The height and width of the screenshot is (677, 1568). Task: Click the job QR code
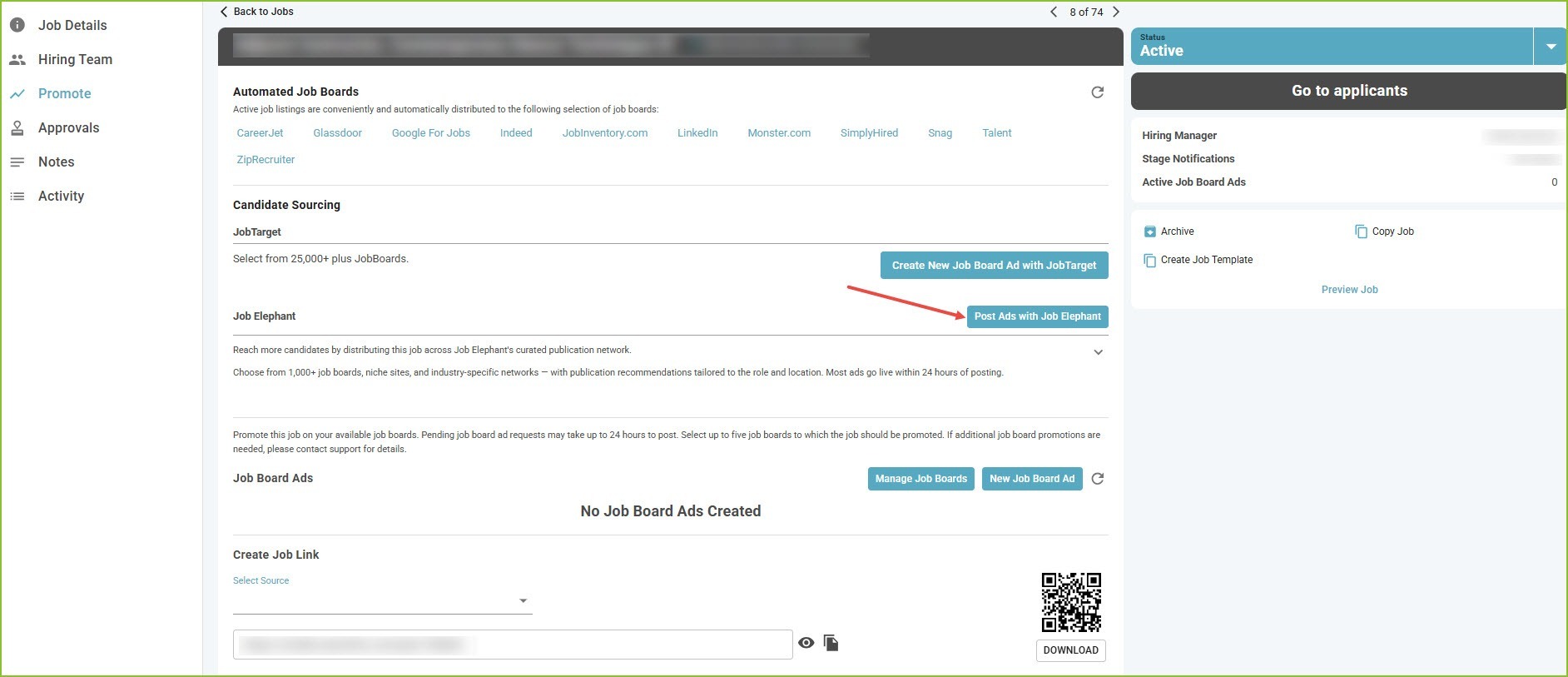1071,602
